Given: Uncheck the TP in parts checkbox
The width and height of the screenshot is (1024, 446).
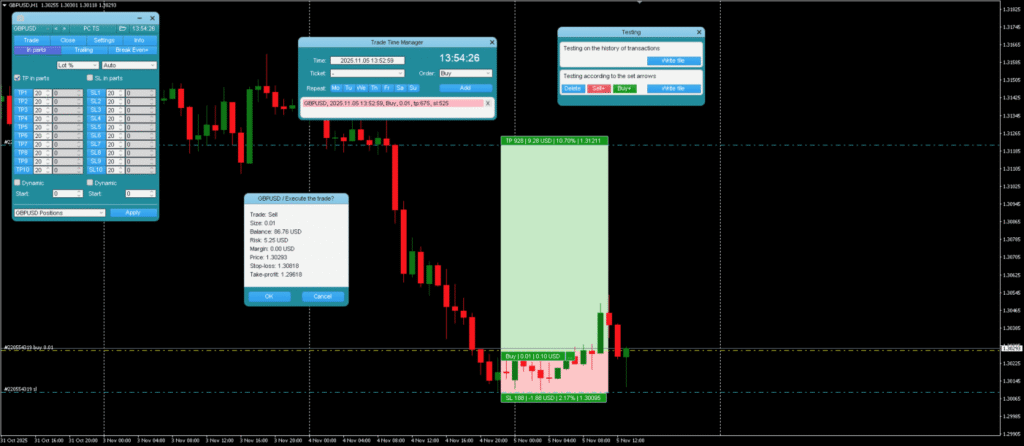Looking at the screenshot, I should pos(16,78).
